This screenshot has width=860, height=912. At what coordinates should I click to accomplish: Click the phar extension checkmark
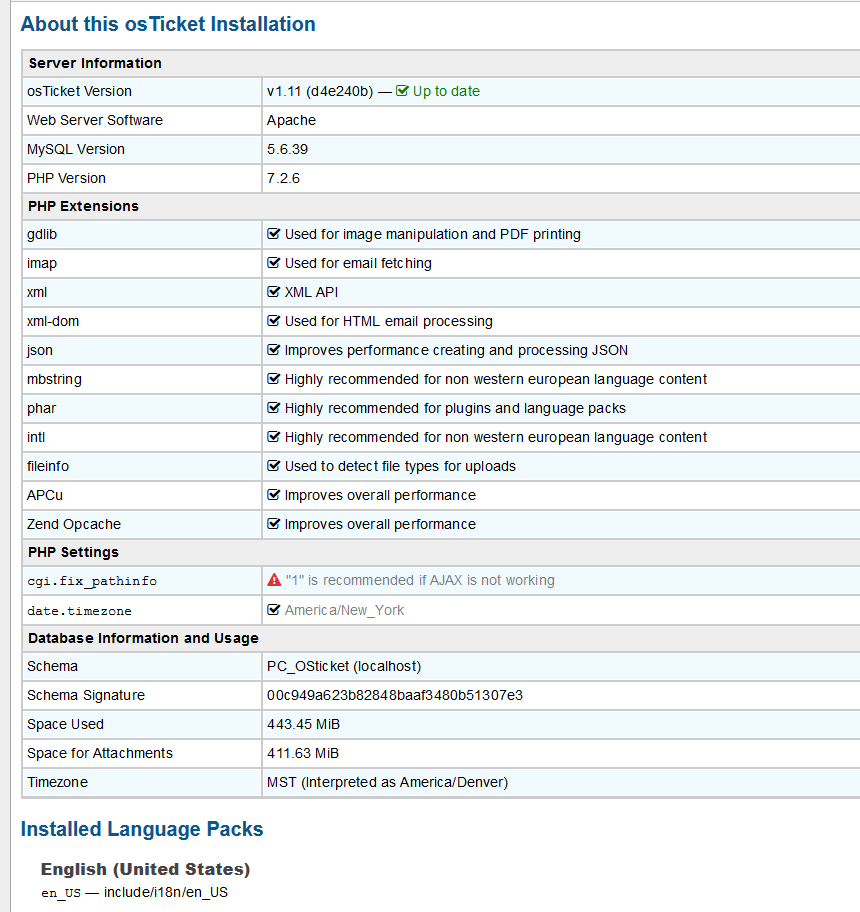tap(274, 408)
